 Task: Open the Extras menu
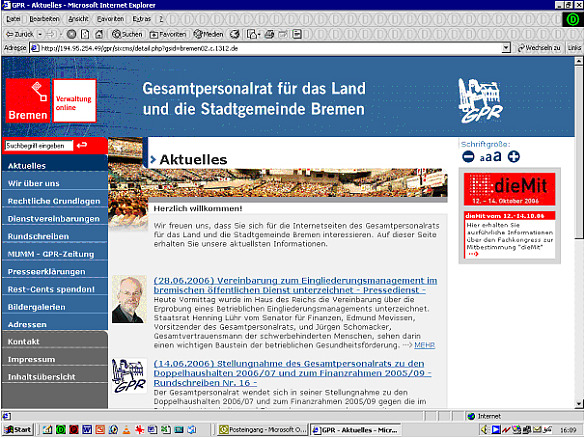[142, 19]
